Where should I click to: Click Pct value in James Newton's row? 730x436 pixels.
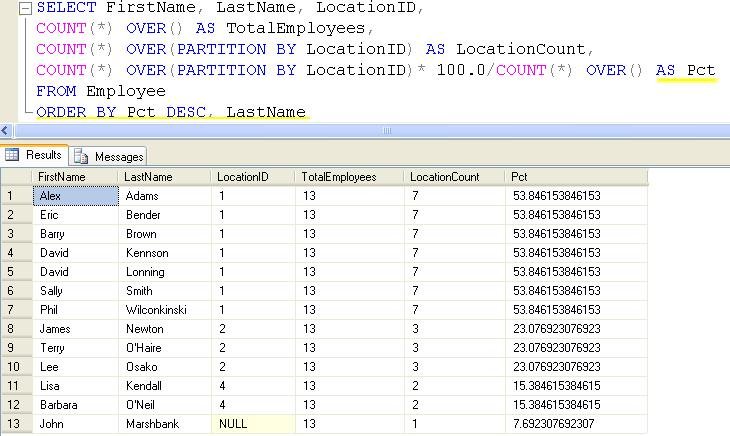click(x=576, y=329)
